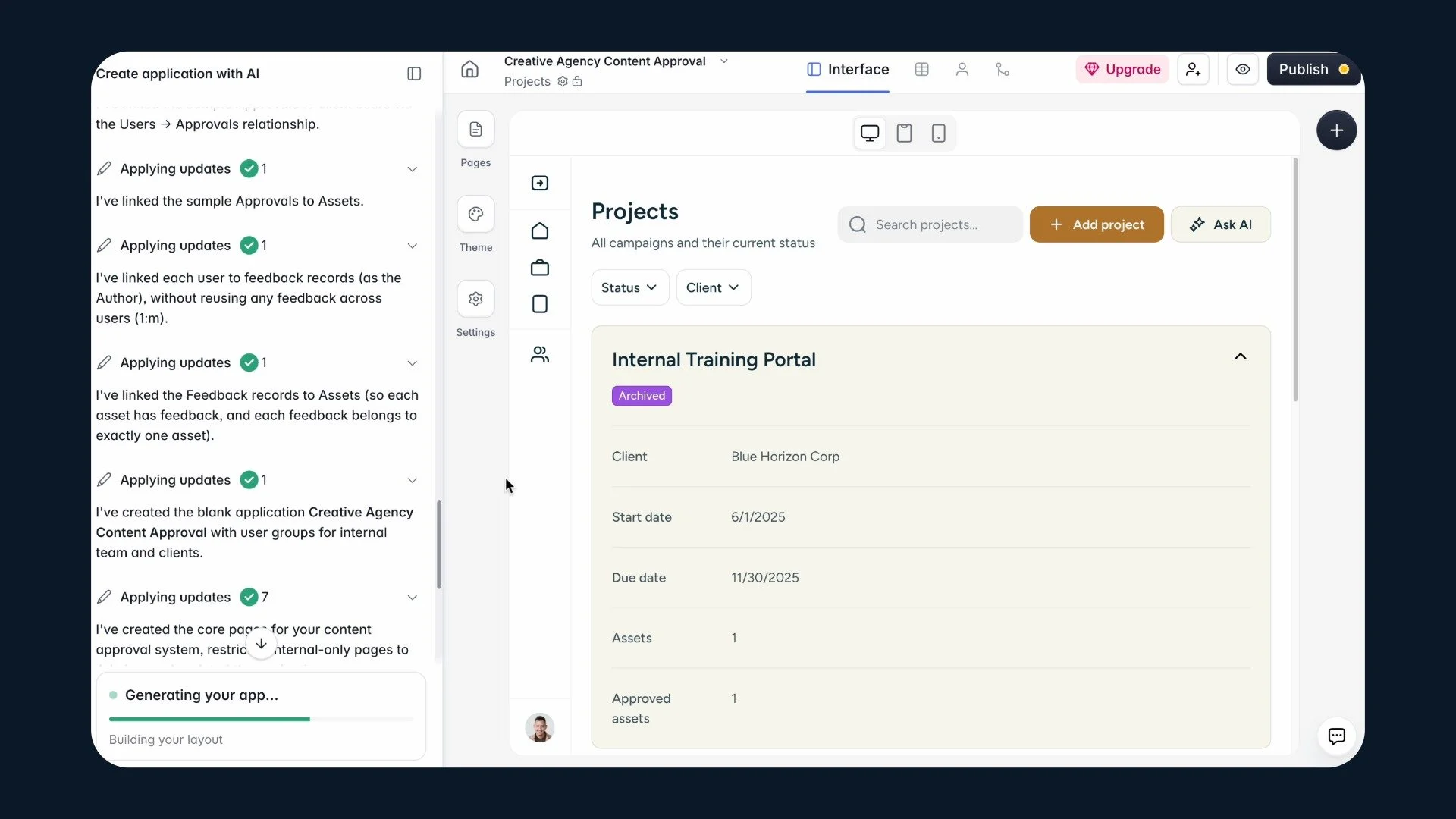Open the chat support bubble icon
The image size is (1456, 819).
[1336, 736]
